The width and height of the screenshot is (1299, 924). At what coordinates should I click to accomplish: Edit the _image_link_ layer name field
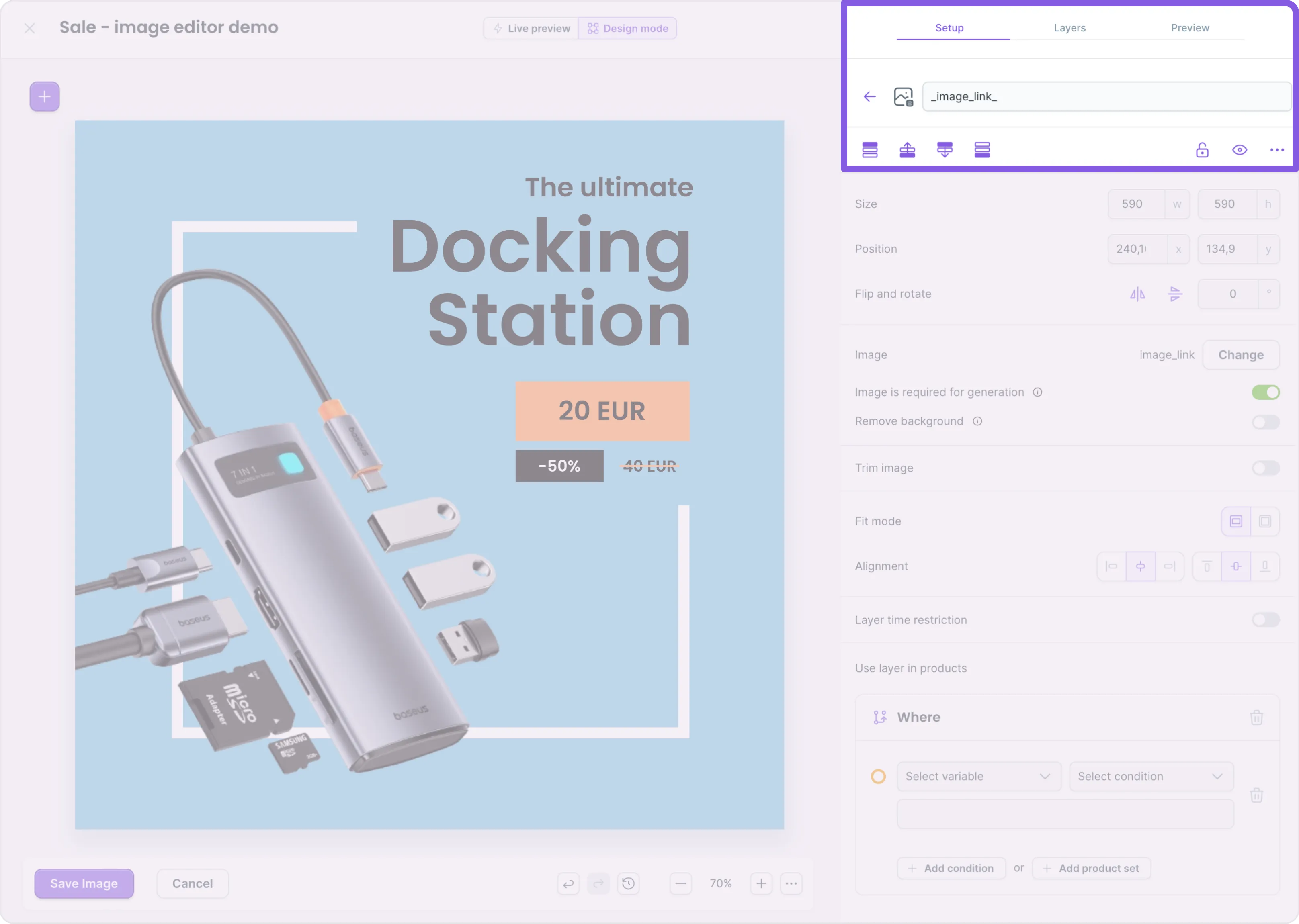1106,97
